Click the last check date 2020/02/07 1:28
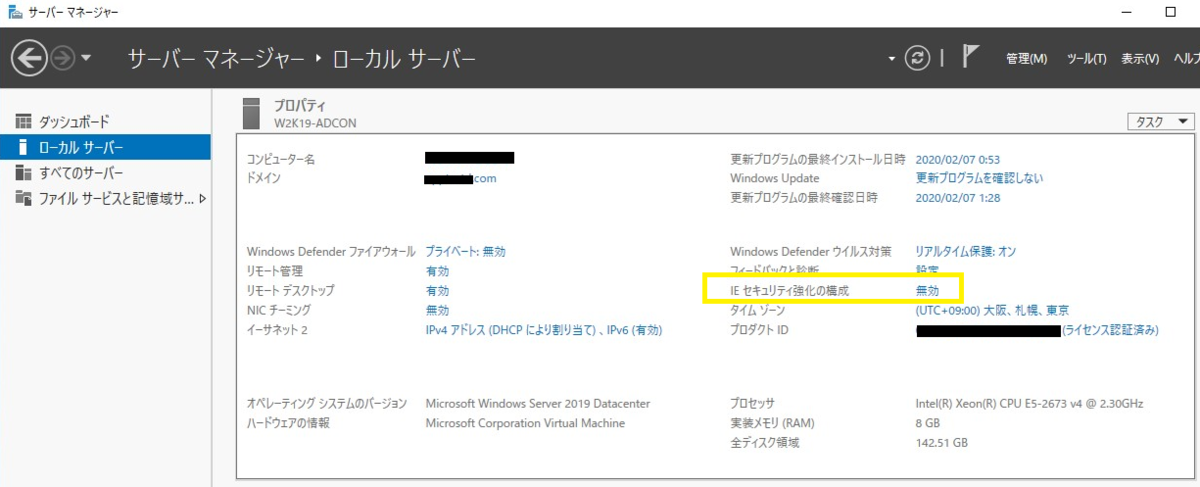This screenshot has height=487, width=1200. coord(958,197)
